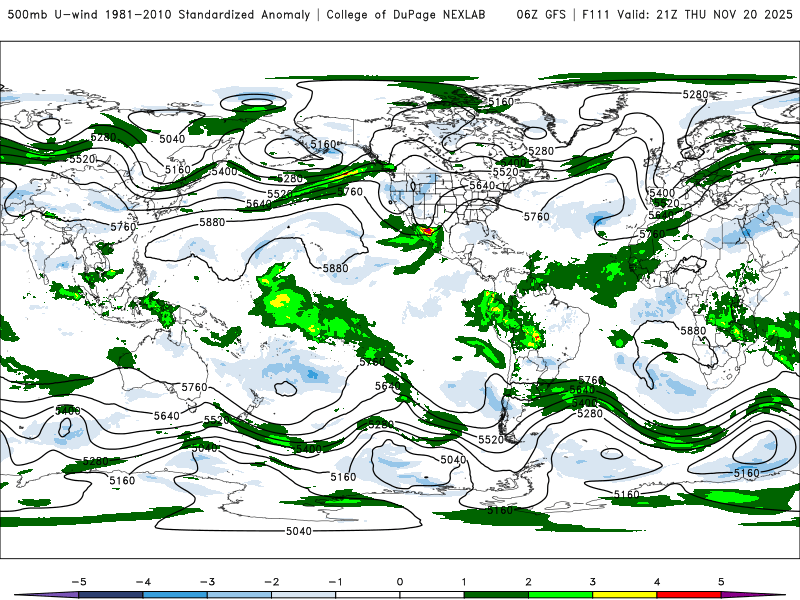
Task: Select the medium blue -4 to -3 colorbar segment
Action: [175, 595]
